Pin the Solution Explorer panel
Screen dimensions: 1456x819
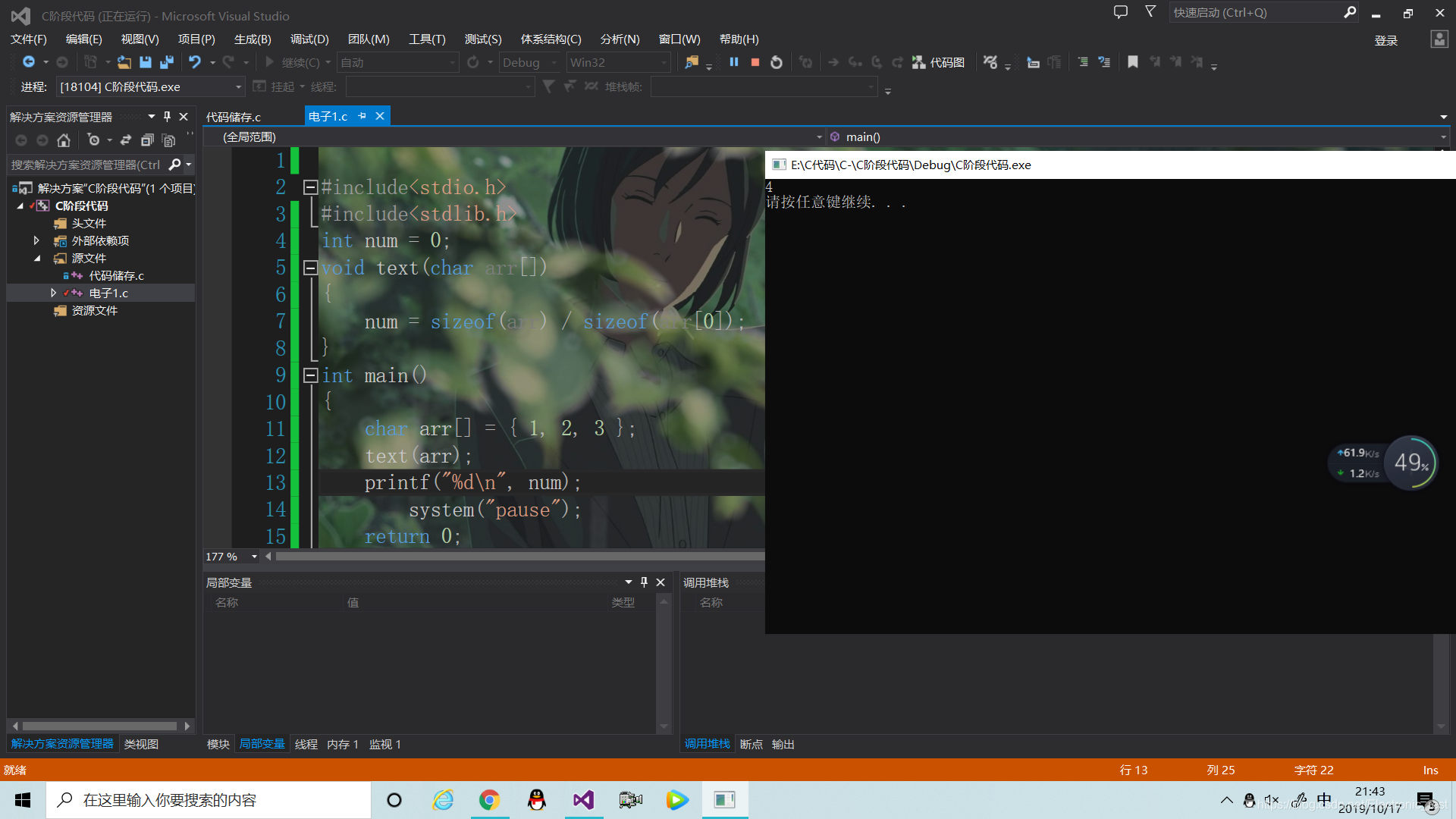(x=167, y=117)
